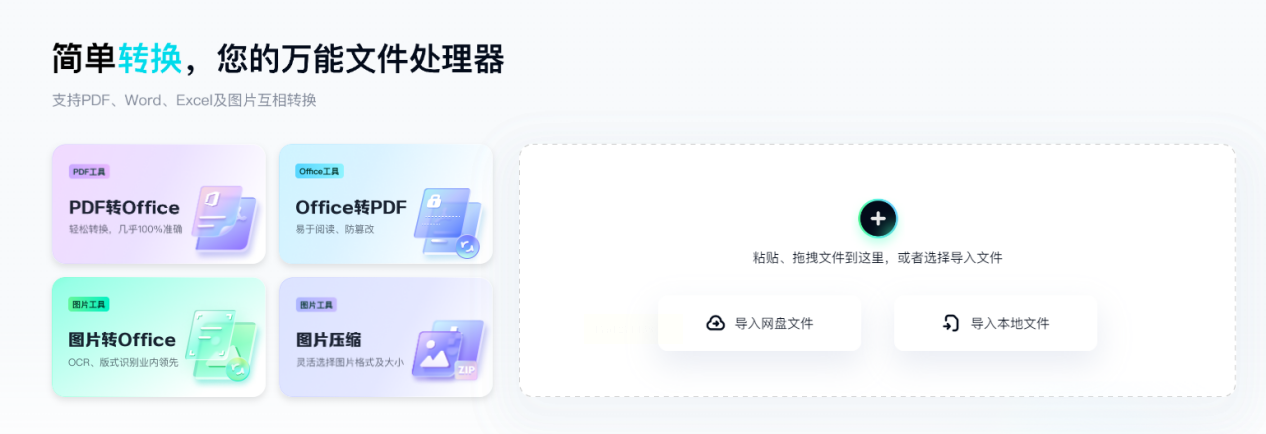This screenshot has width=1266, height=434.
Task: Click 导入网盘文件 button text
Action: coord(774,323)
